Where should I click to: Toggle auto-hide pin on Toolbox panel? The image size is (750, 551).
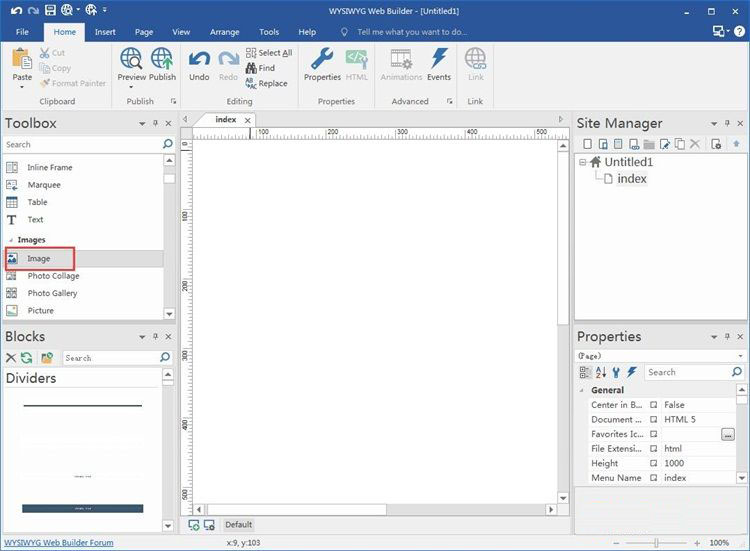click(x=155, y=123)
